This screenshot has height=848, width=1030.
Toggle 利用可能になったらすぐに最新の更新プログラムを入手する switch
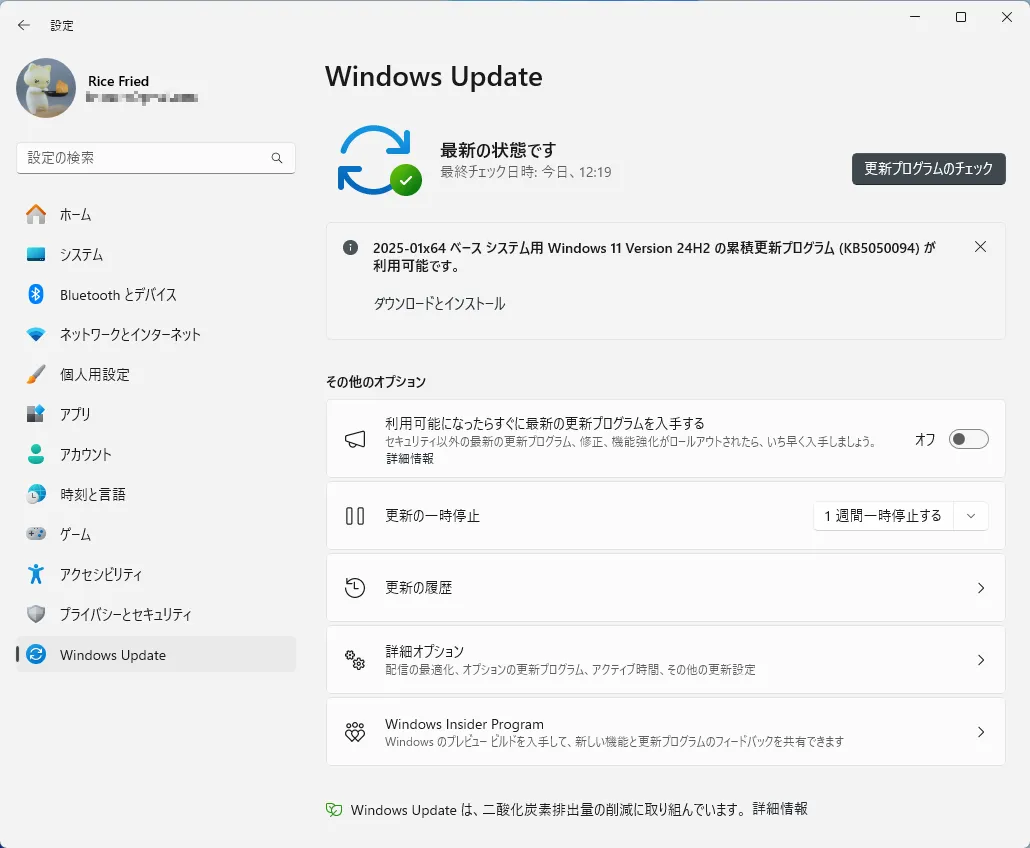[968, 439]
